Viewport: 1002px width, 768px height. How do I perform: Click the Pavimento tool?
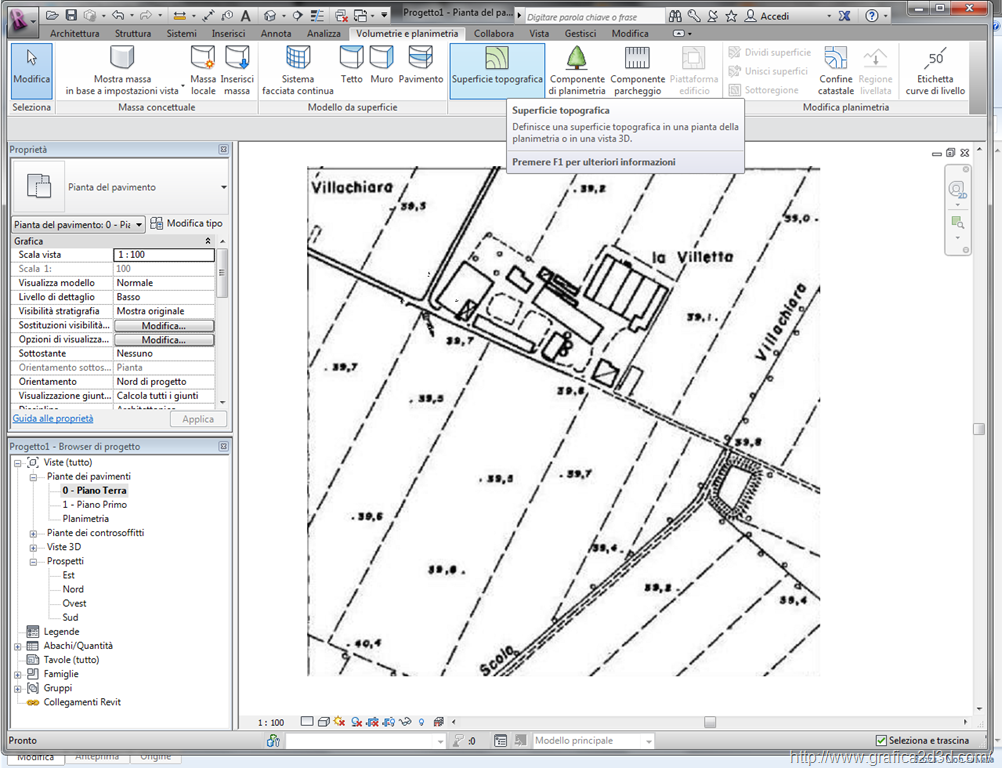click(x=420, y=65)
